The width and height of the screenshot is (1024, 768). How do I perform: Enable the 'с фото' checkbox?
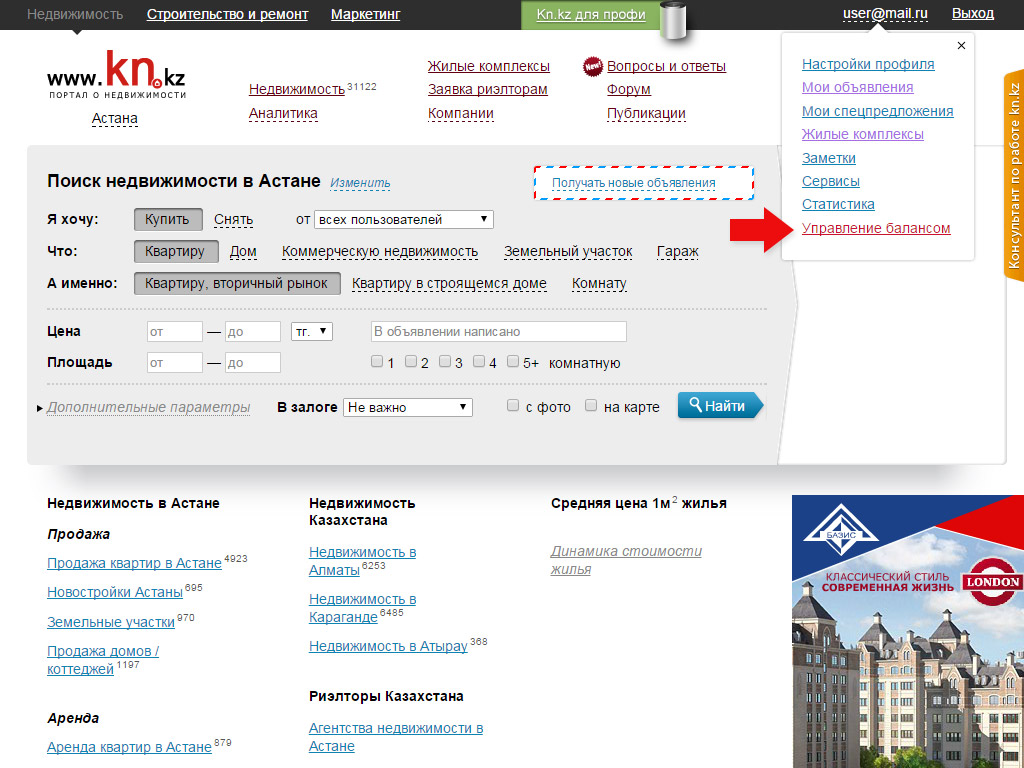[x=513, y=406]
